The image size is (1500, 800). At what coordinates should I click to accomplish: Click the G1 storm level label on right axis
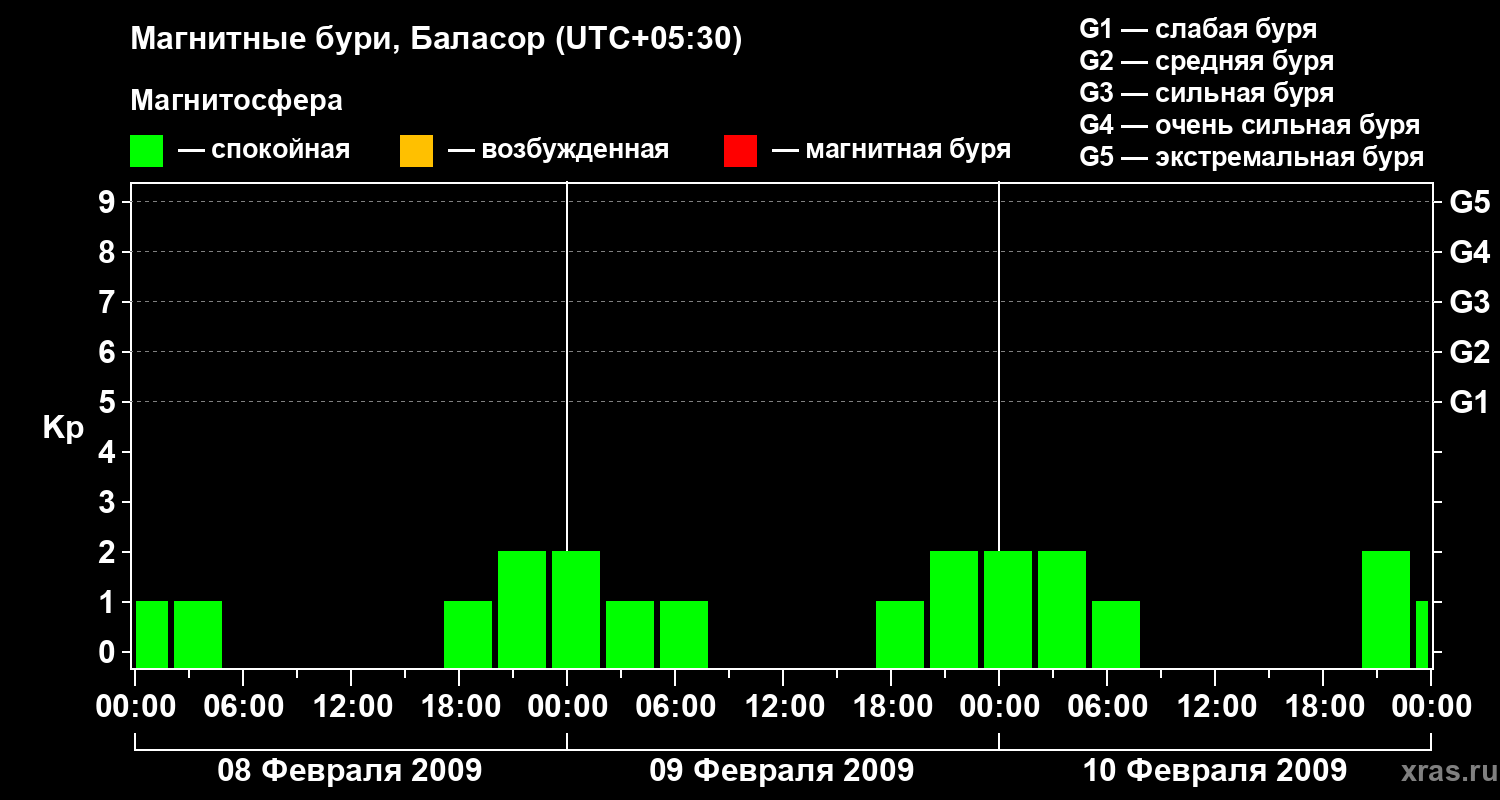1469,402
